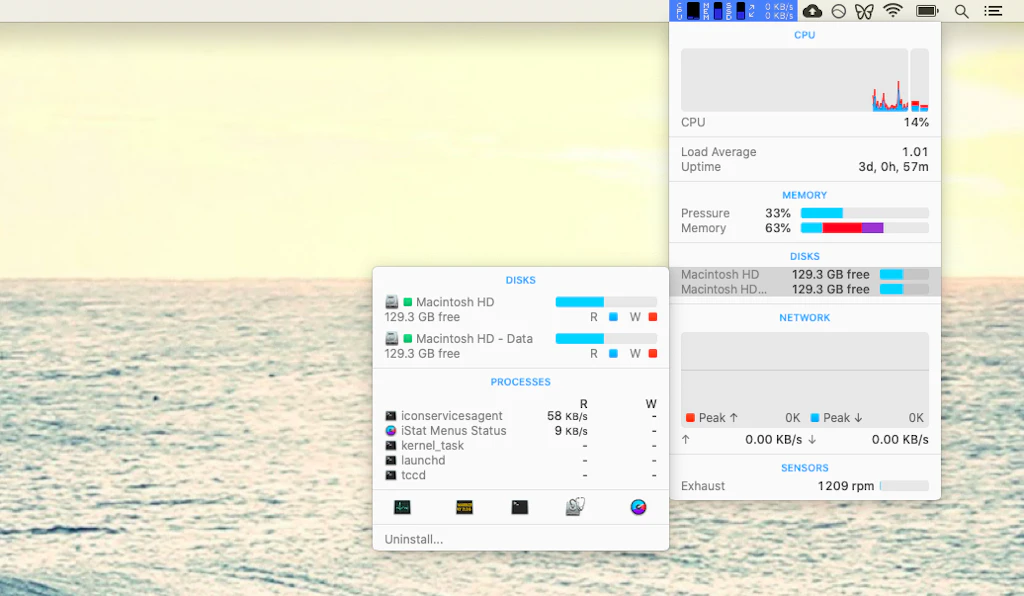Click the cloud upload menu bar icon
This screenshot has width=1024, height=596.
(x=812, y=11)
